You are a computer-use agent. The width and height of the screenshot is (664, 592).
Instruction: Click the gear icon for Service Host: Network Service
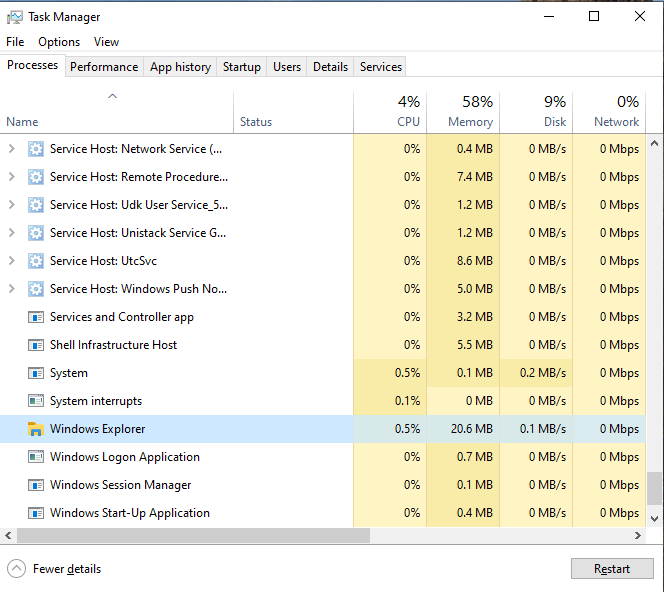click(36, 149)
